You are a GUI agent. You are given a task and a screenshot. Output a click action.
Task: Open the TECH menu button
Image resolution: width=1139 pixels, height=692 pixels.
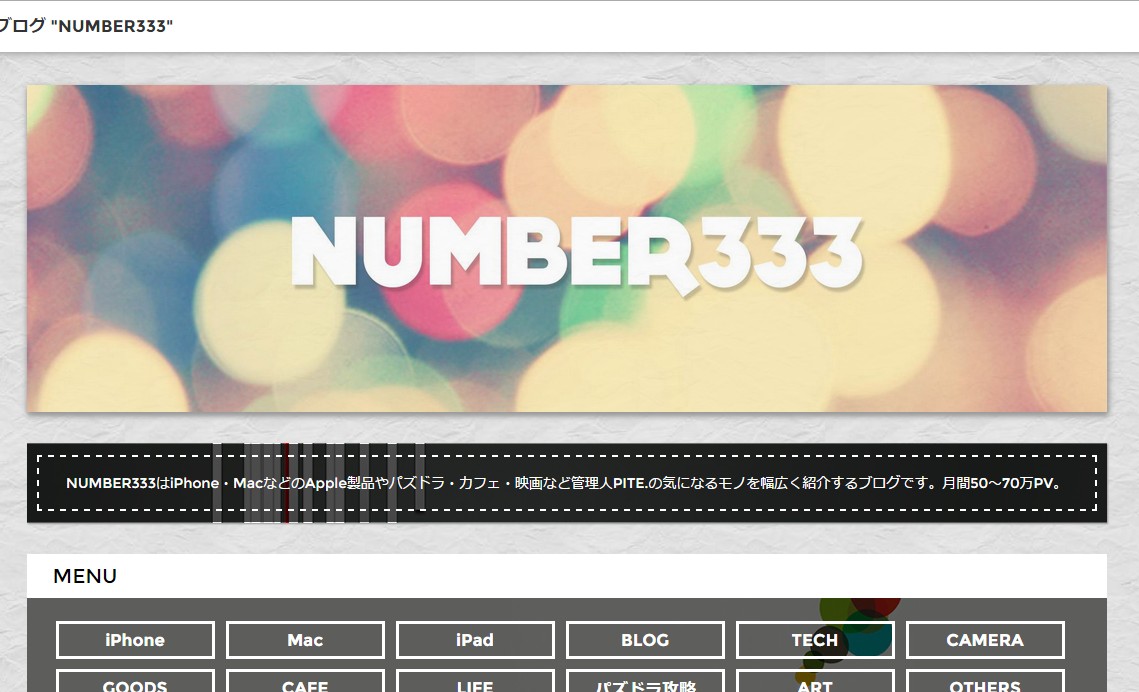815,640
